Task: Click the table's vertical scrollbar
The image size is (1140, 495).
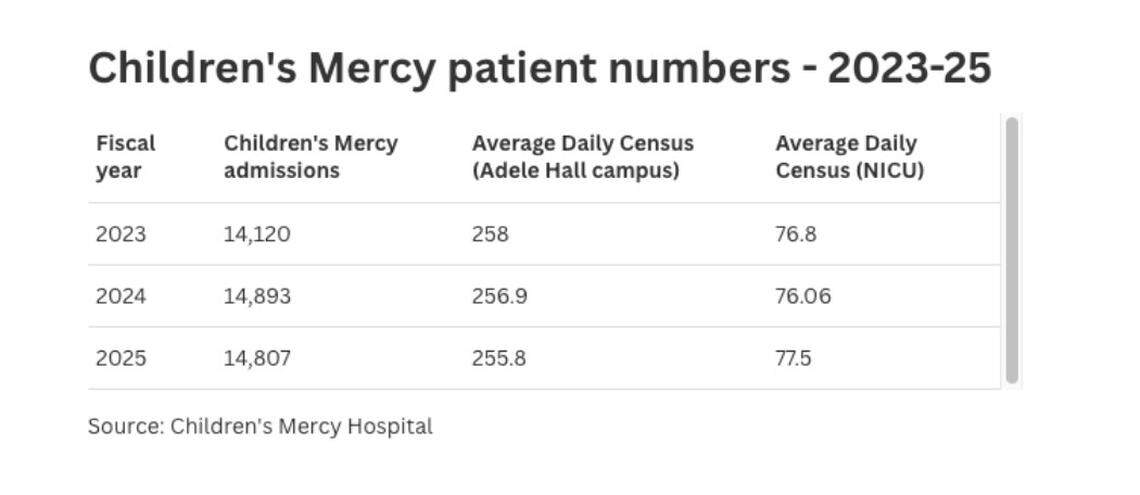Action: click(1011, 250)
